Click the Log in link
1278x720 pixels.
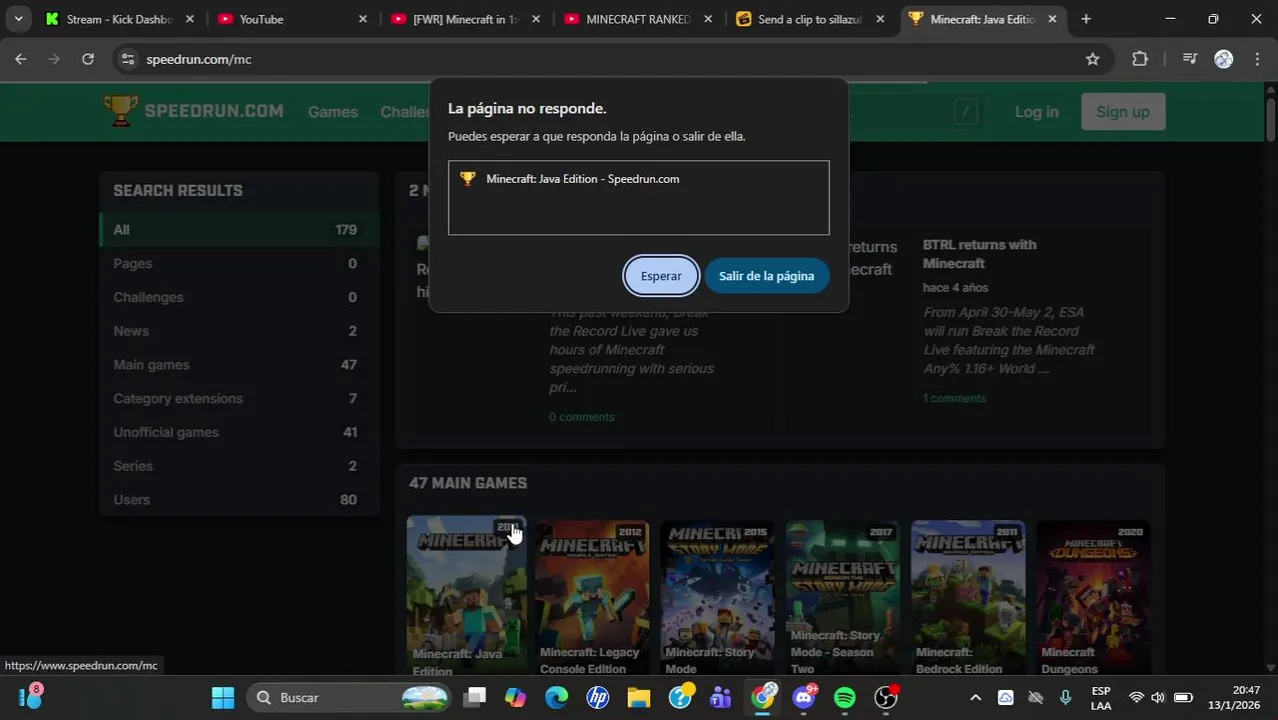click(x=1036, y=112)
